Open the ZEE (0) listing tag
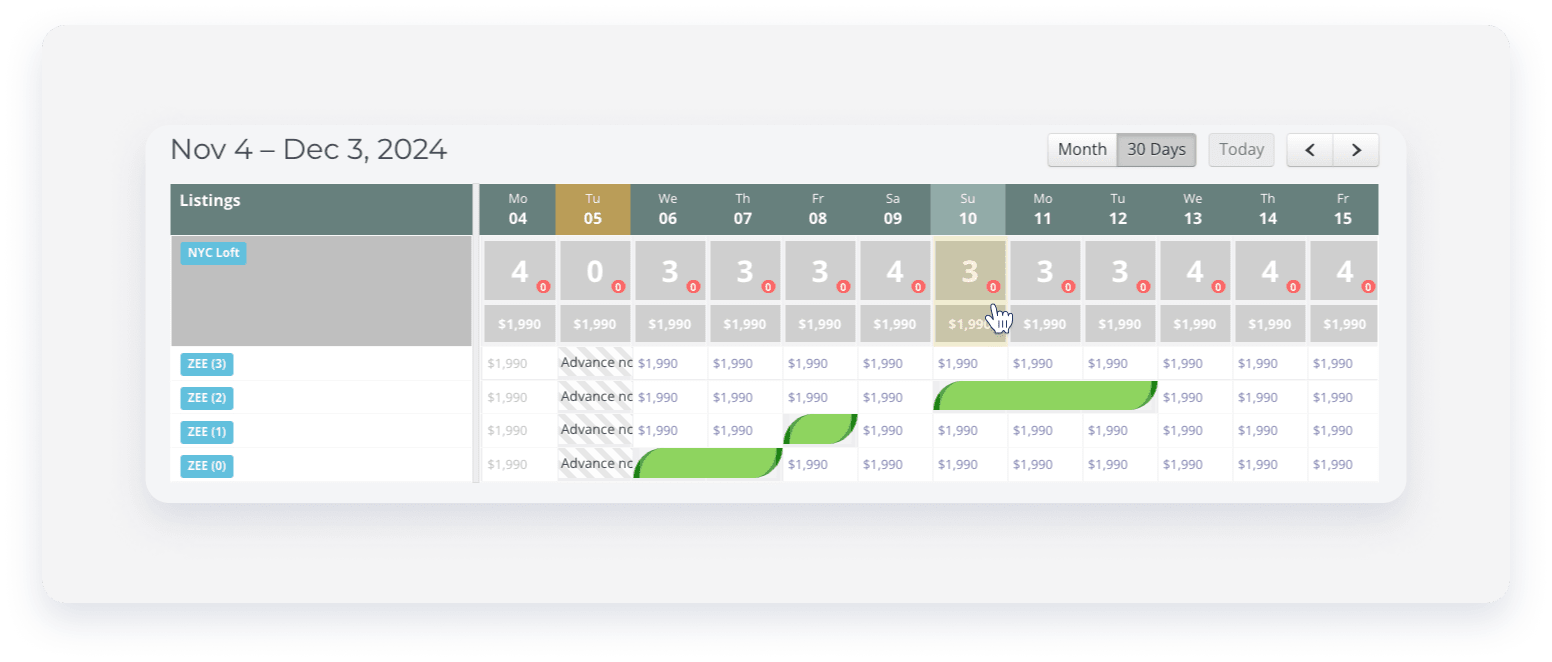The width and height of the screenshot is (1552, 662). [207, 466]
